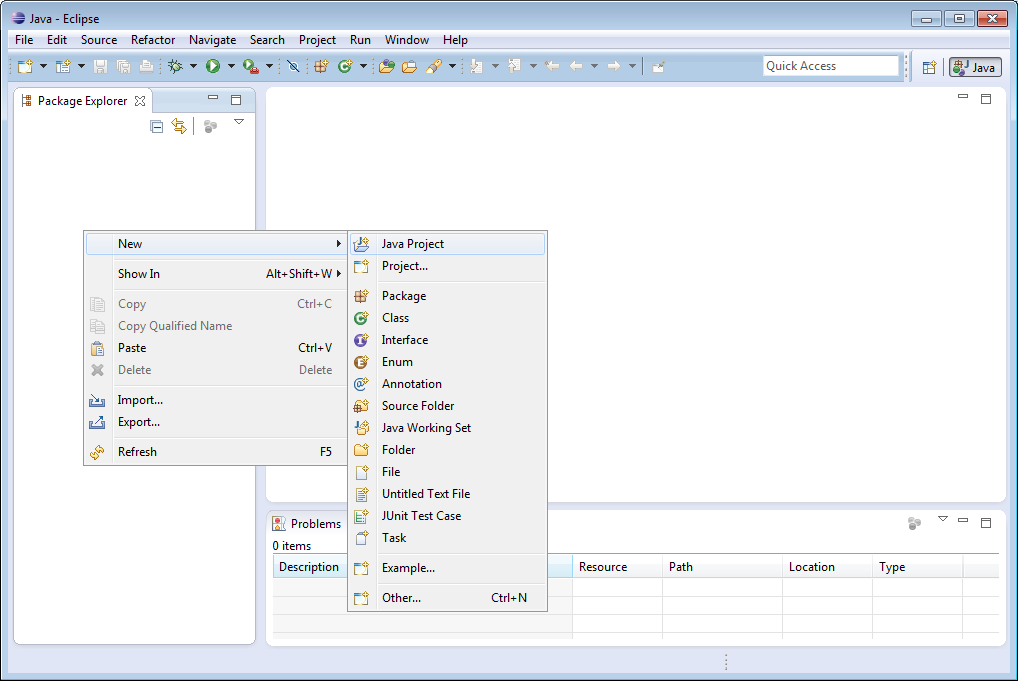
Task: Click Refresh in the context menu
Action: (216, 451)
